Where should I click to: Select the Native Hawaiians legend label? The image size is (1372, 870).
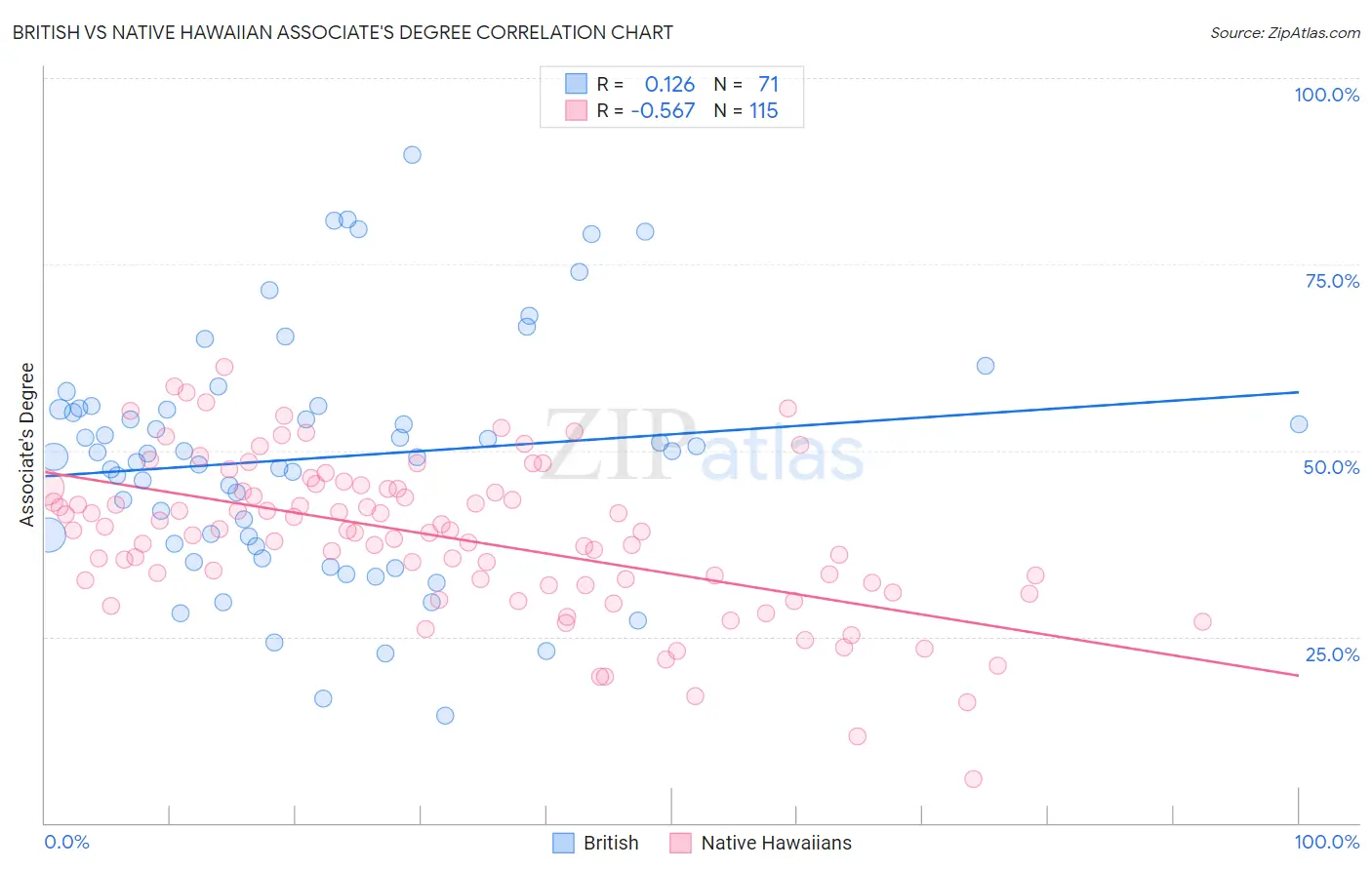pos(777,843)
